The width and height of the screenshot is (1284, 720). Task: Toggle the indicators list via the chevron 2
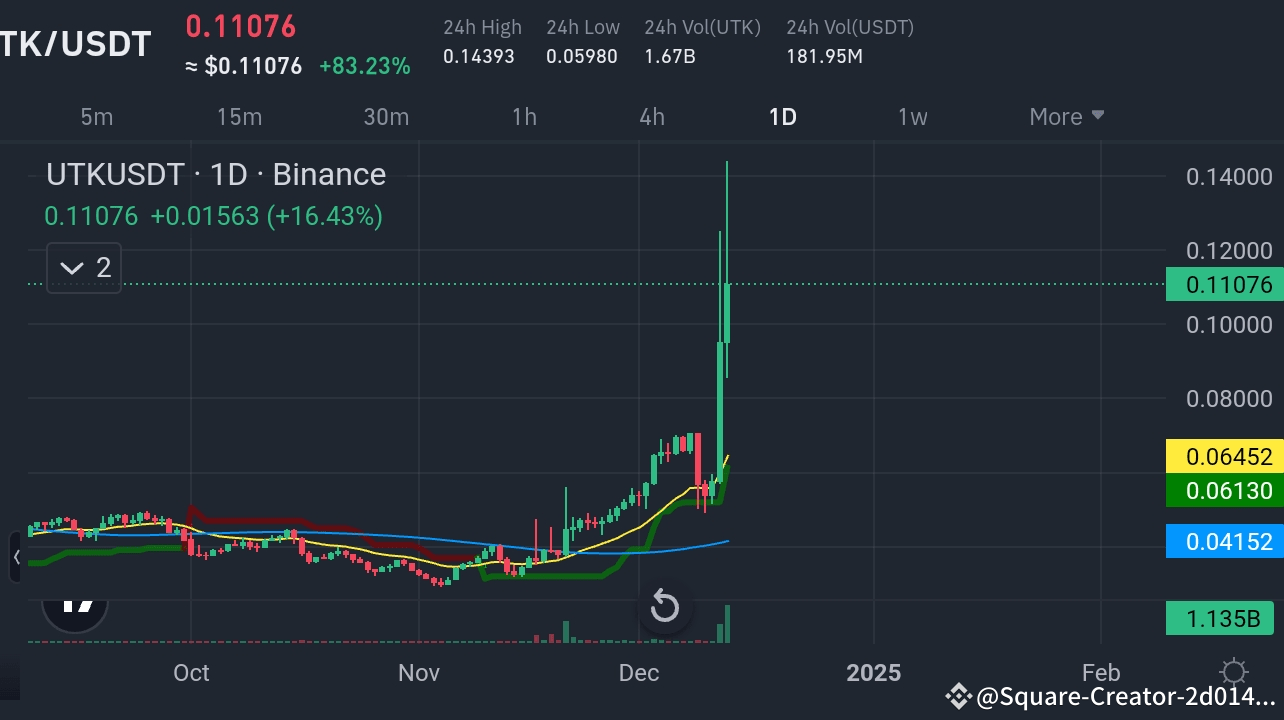pos(83,267)
